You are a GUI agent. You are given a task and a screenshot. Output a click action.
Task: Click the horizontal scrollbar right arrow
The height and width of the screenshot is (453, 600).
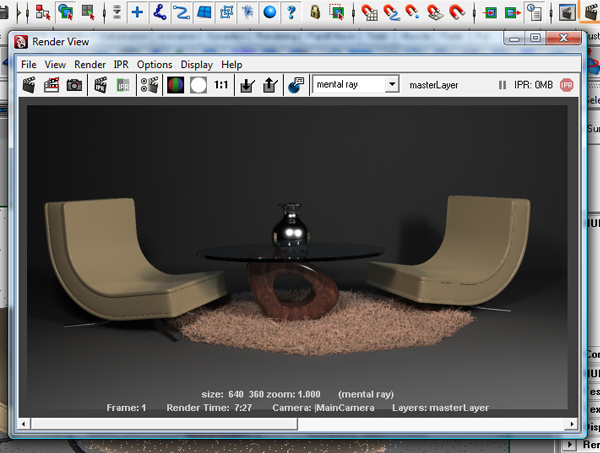click(572, 424)
